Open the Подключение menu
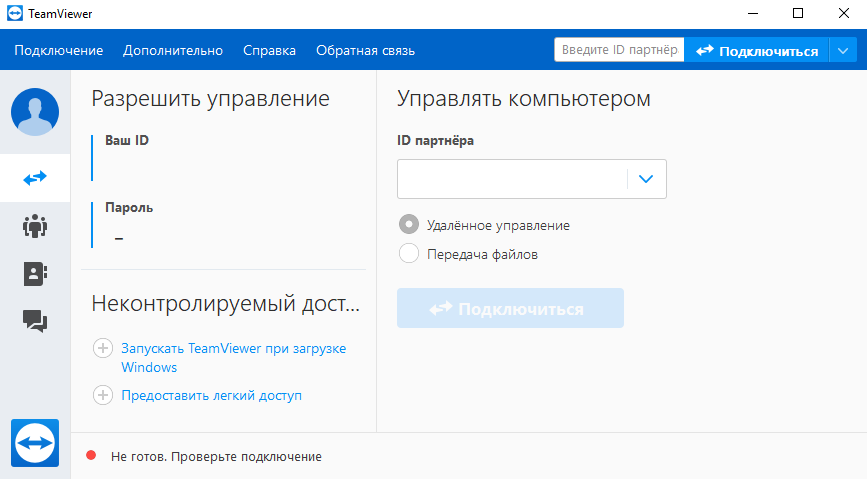 59,50
